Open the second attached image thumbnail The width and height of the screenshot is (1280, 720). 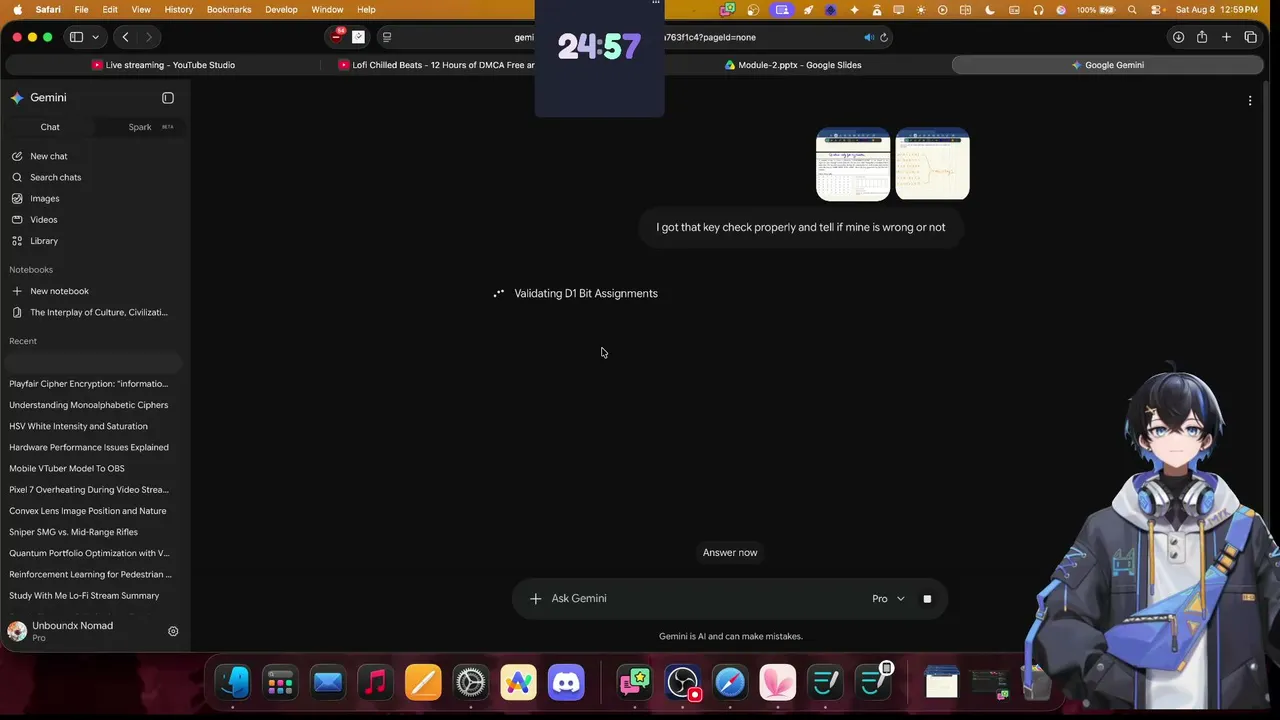tap(933, 164)
